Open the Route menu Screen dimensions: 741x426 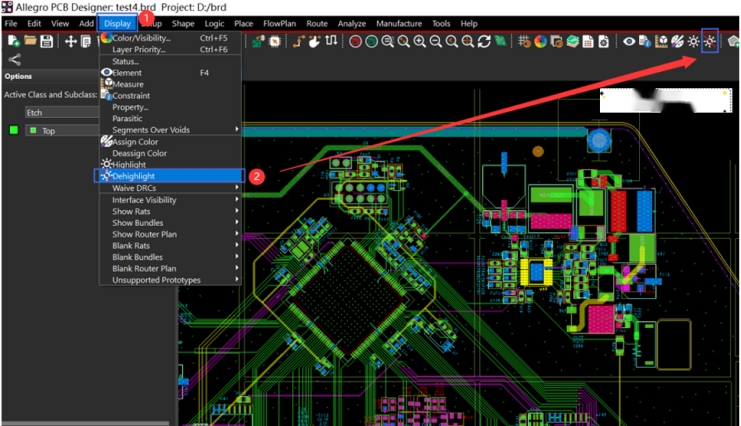(317, 23)
